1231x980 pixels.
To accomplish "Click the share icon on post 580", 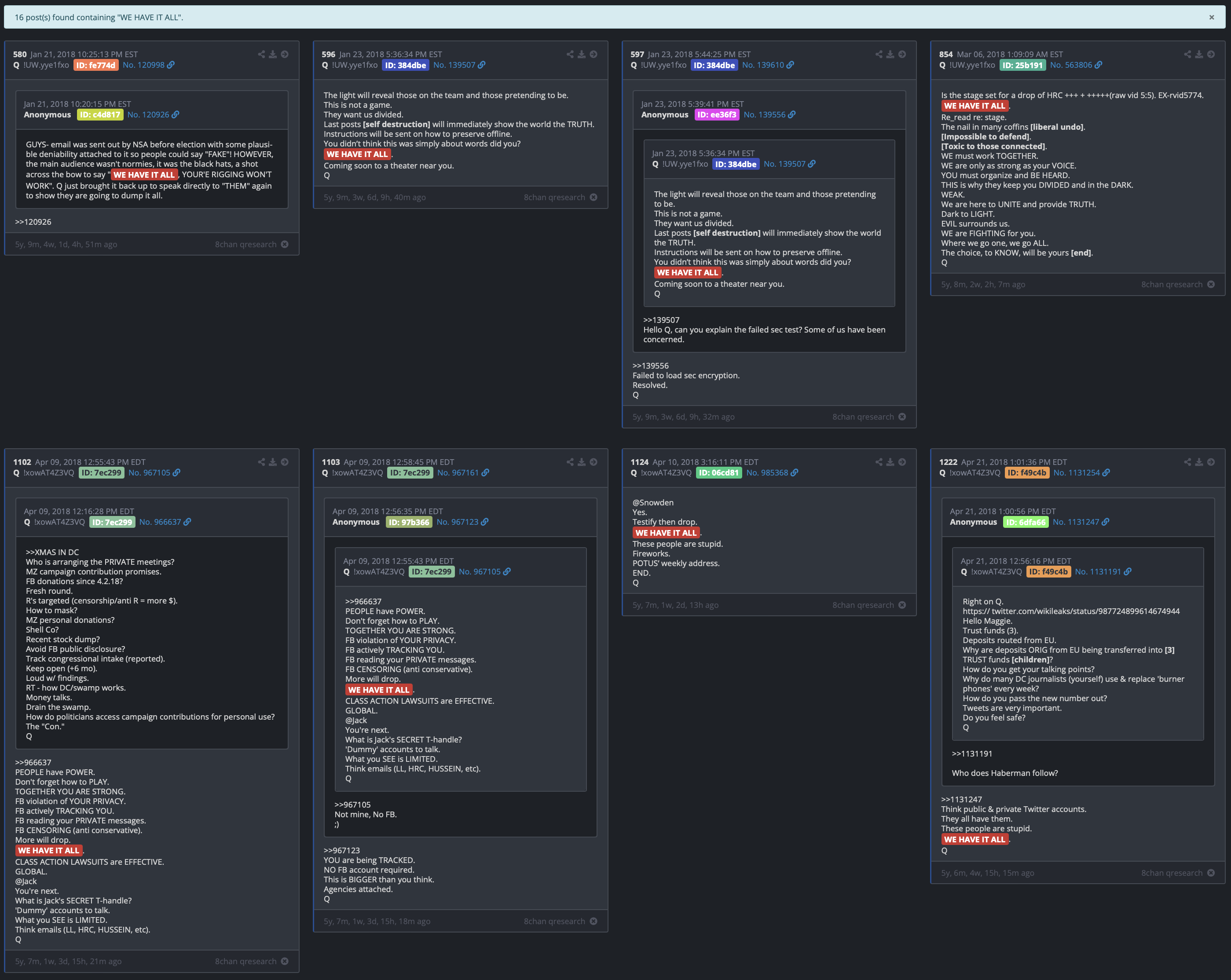I will click(x=261, y=54).
